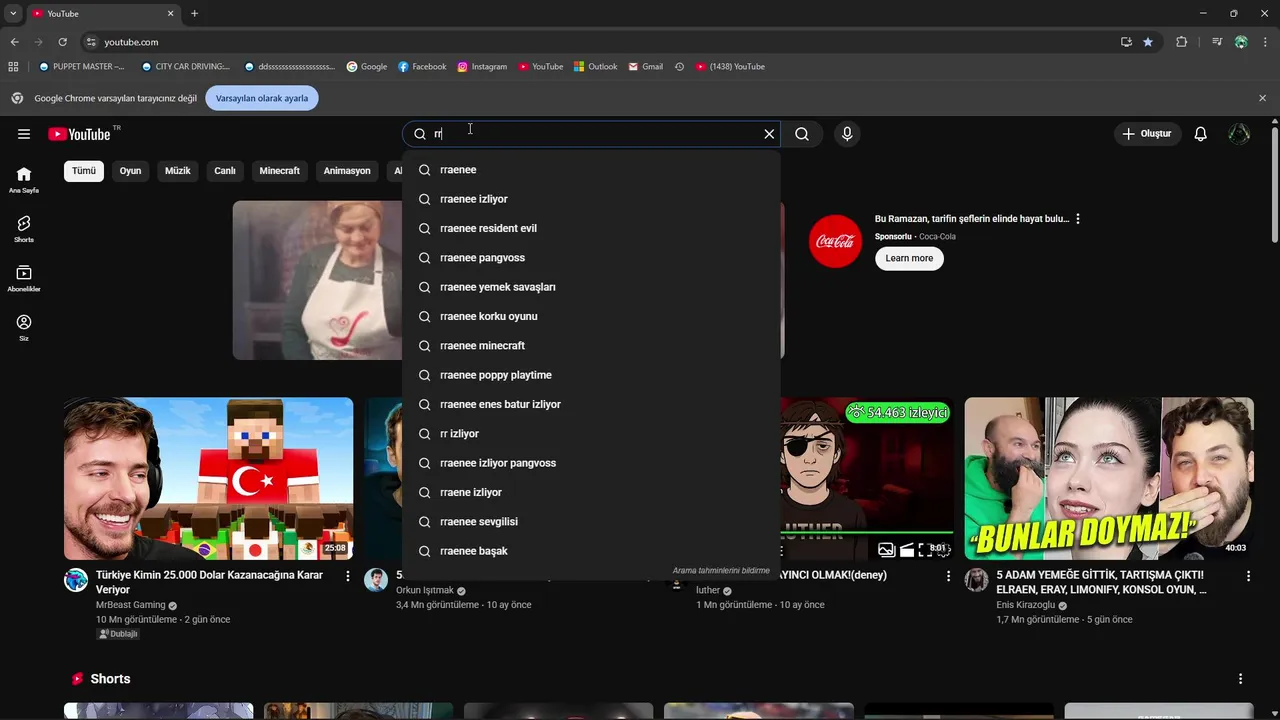Clear the search box with the X

[x=769, y=134]
